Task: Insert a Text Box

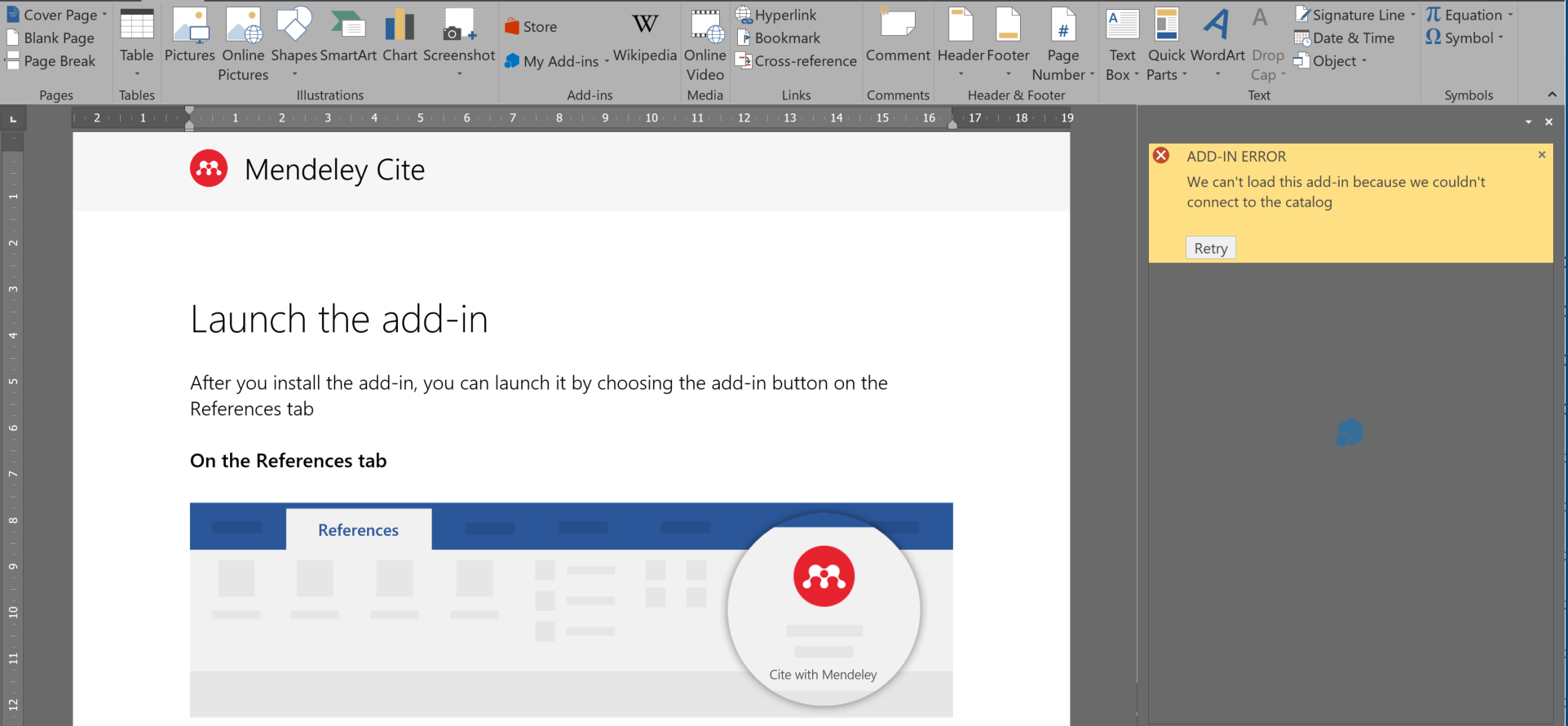Action: 1122,44
